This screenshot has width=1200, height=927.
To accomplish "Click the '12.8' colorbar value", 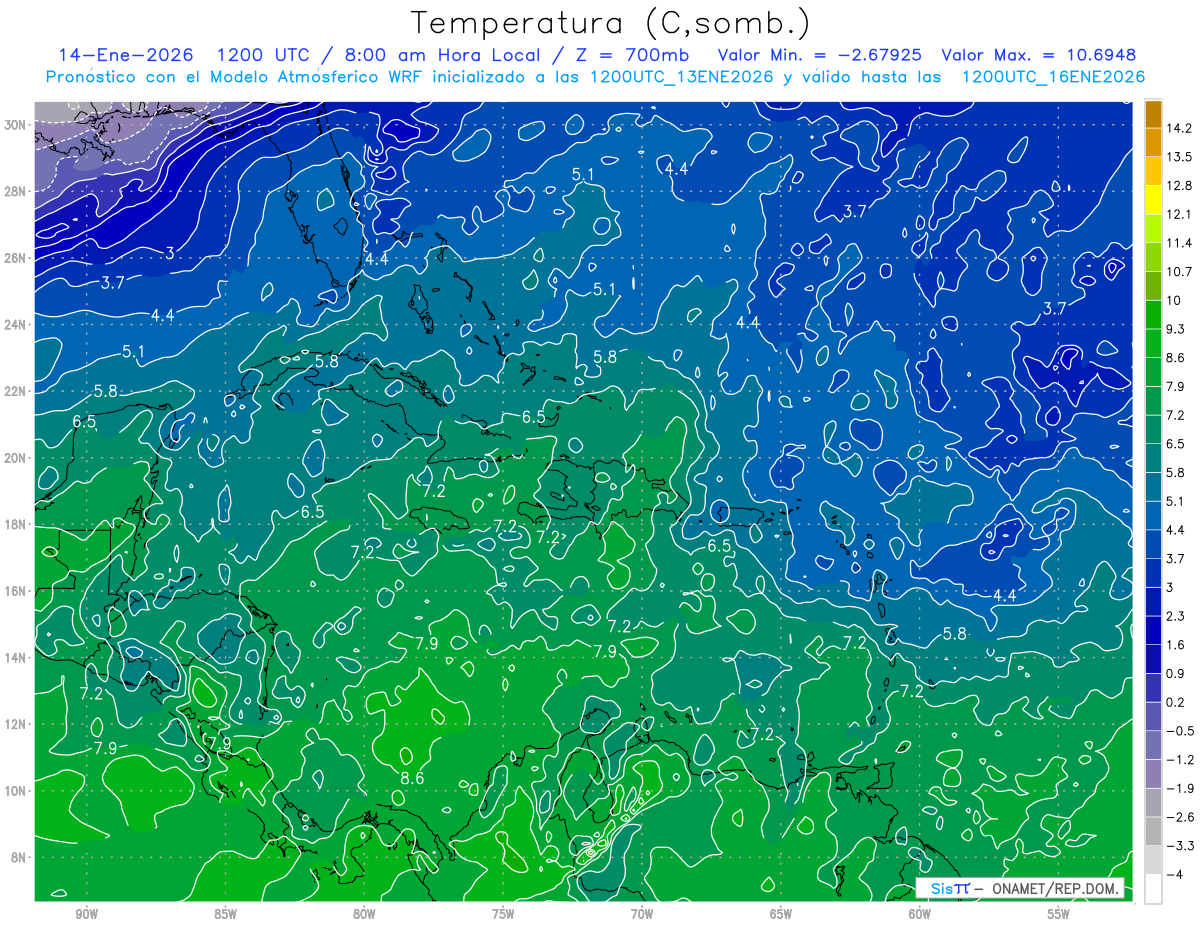I will point(1179,186).
